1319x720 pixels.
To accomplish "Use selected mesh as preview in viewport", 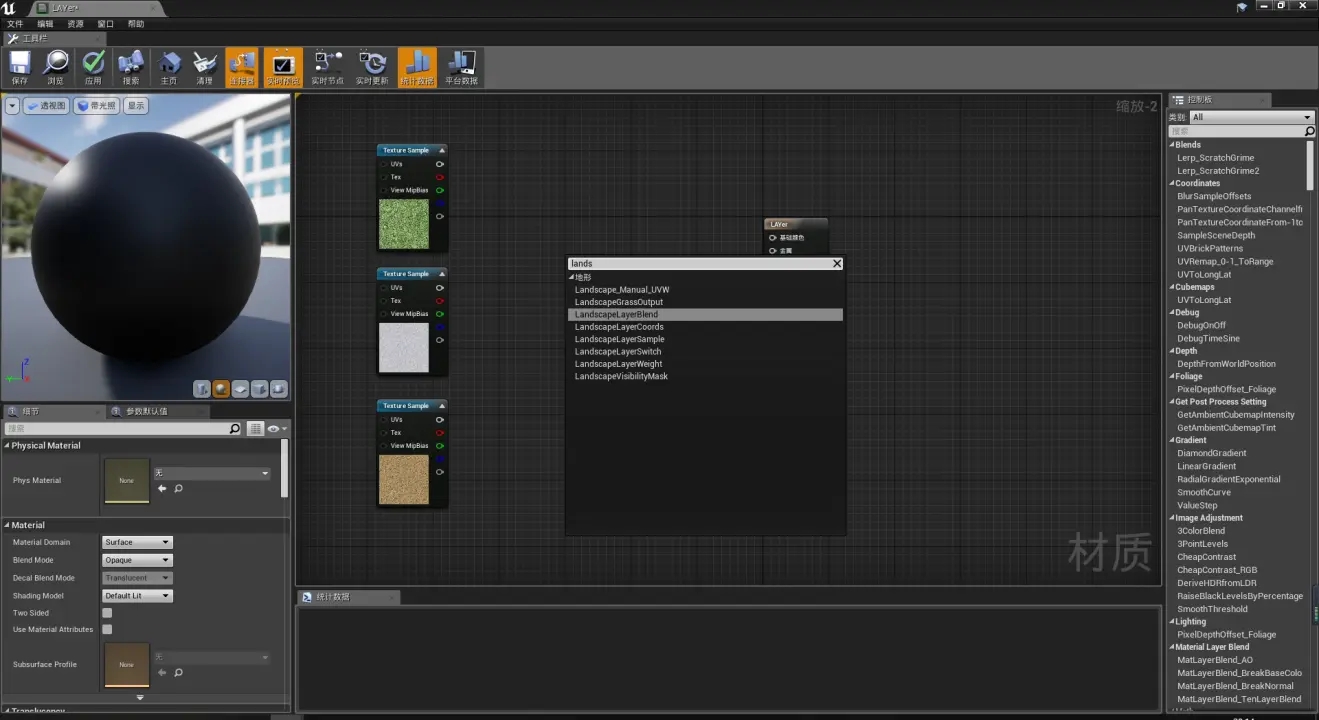I will coord(279,389).
